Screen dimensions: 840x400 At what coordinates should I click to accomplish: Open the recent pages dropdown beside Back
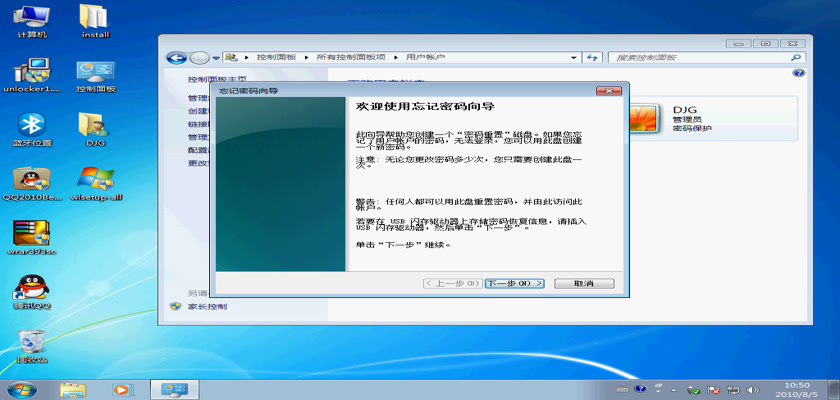(217, 58)
